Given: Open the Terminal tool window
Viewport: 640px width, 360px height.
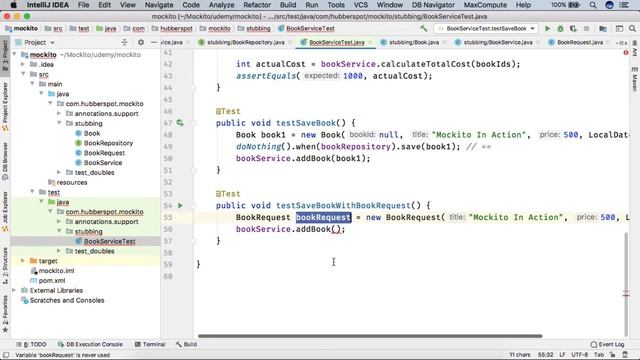Looking at the screenshot, I should point(150,344).
